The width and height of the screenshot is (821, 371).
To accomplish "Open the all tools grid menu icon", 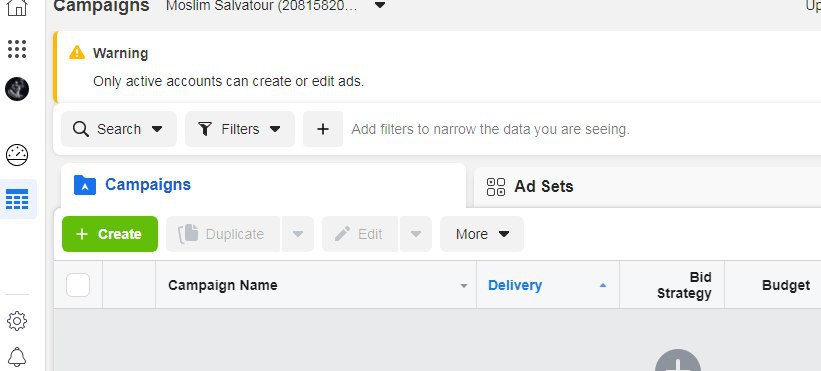I will point(17,49).
